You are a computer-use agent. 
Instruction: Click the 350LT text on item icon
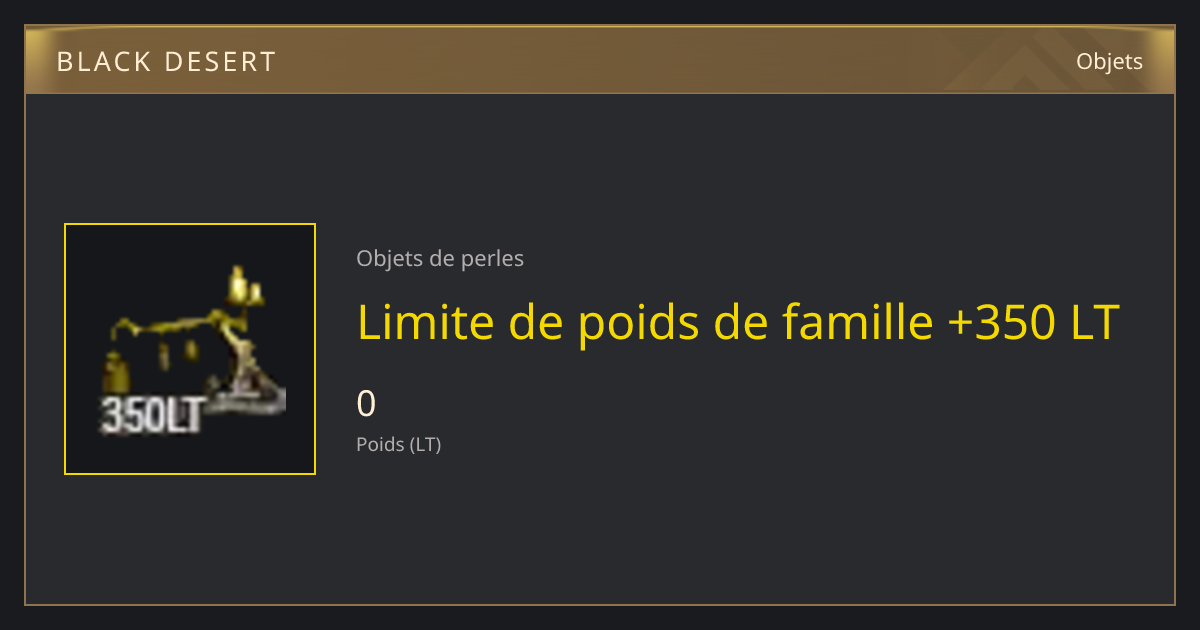(152, 415)
